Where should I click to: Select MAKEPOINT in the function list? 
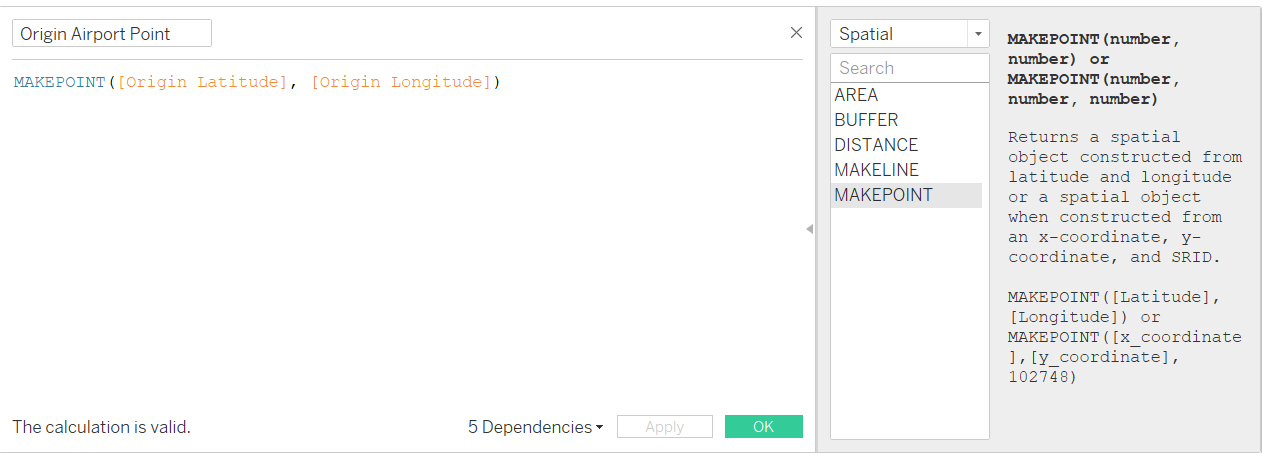point(884,195)
